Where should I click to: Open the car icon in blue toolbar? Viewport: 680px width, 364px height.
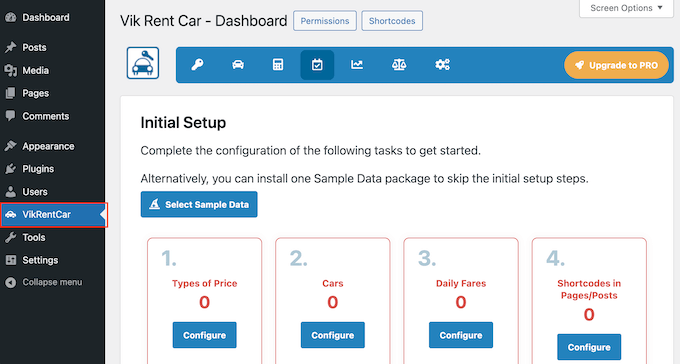click(238, 65)
